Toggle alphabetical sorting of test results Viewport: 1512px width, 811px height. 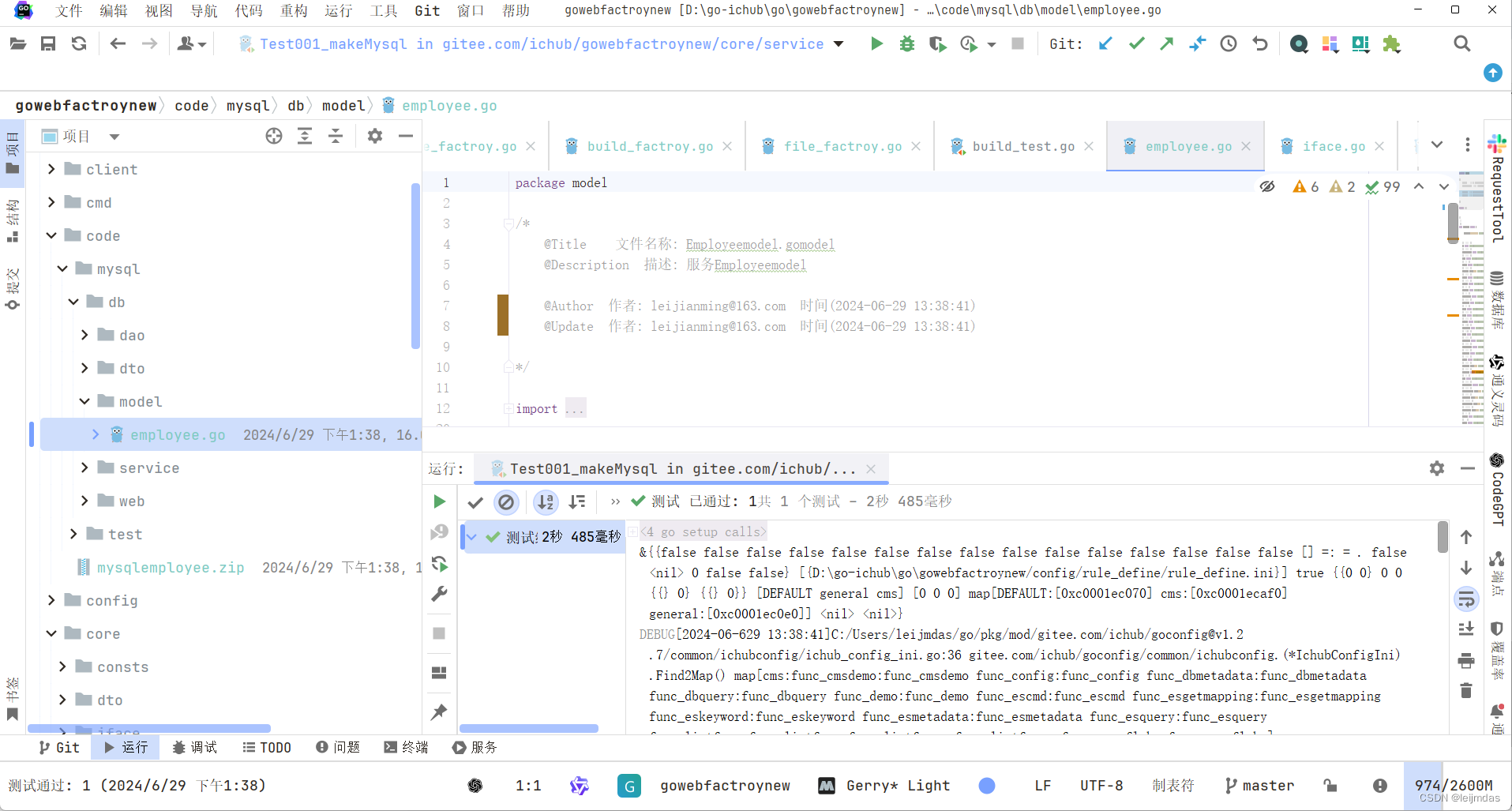pyautogui.click(x=546, y=501)
